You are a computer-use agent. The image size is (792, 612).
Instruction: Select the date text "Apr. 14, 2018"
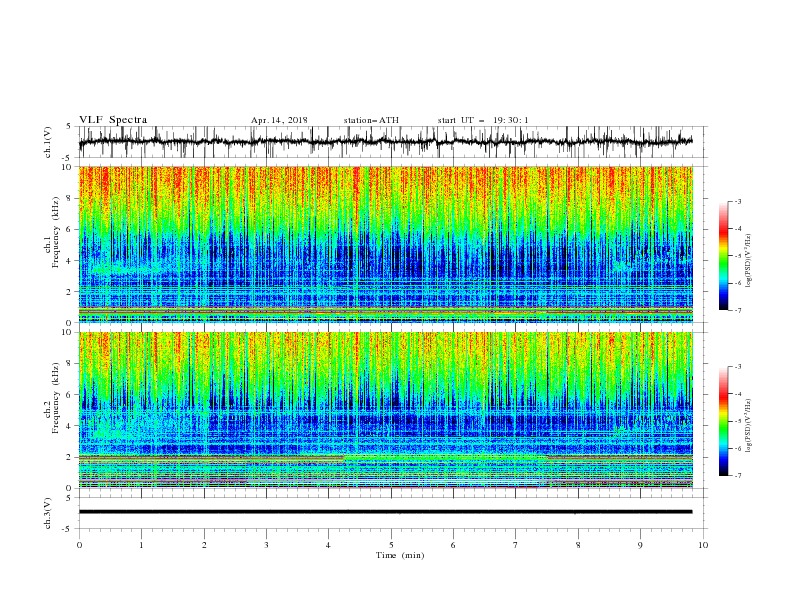tap(279, 120)
